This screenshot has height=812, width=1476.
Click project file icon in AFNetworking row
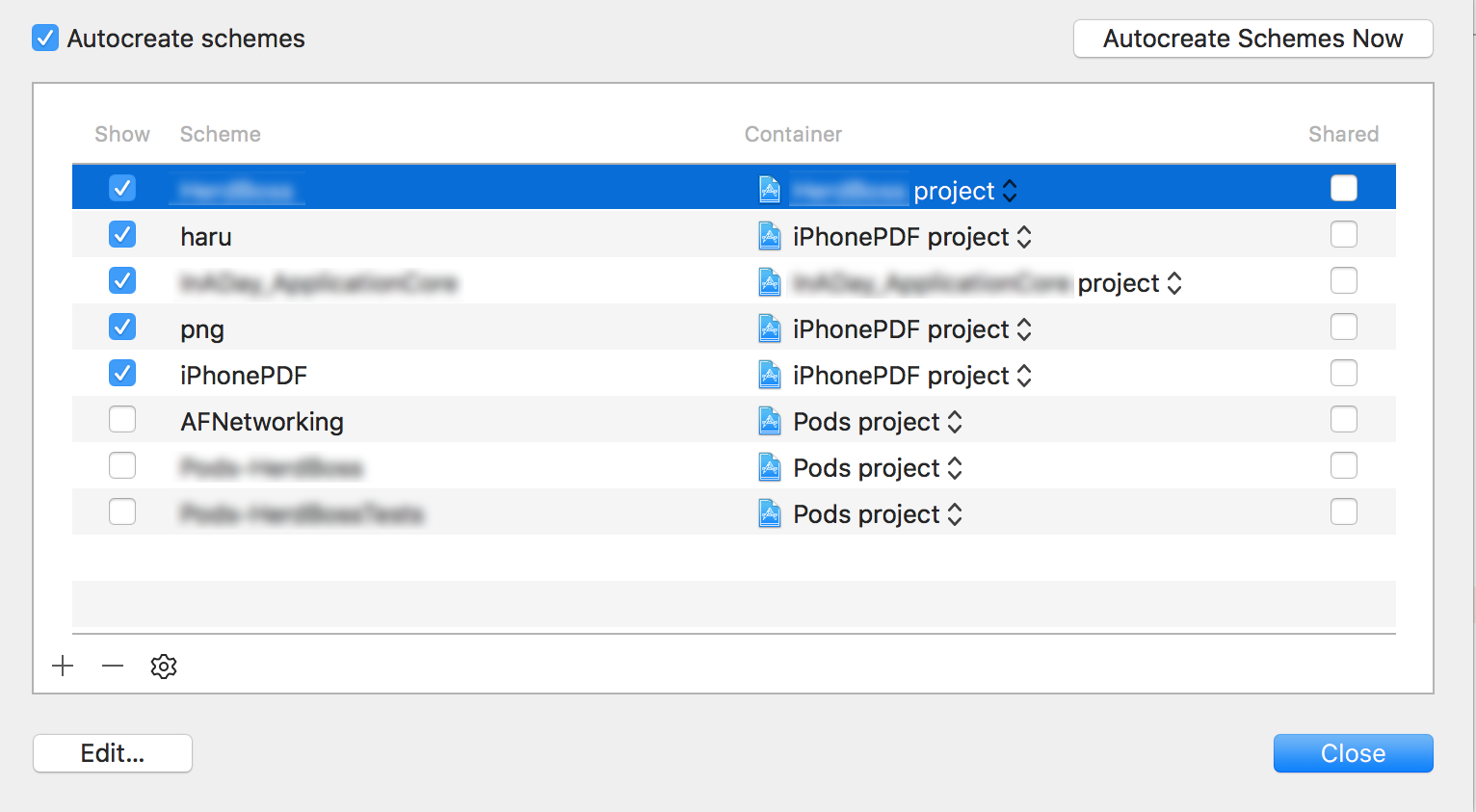[x=770, y=421]
